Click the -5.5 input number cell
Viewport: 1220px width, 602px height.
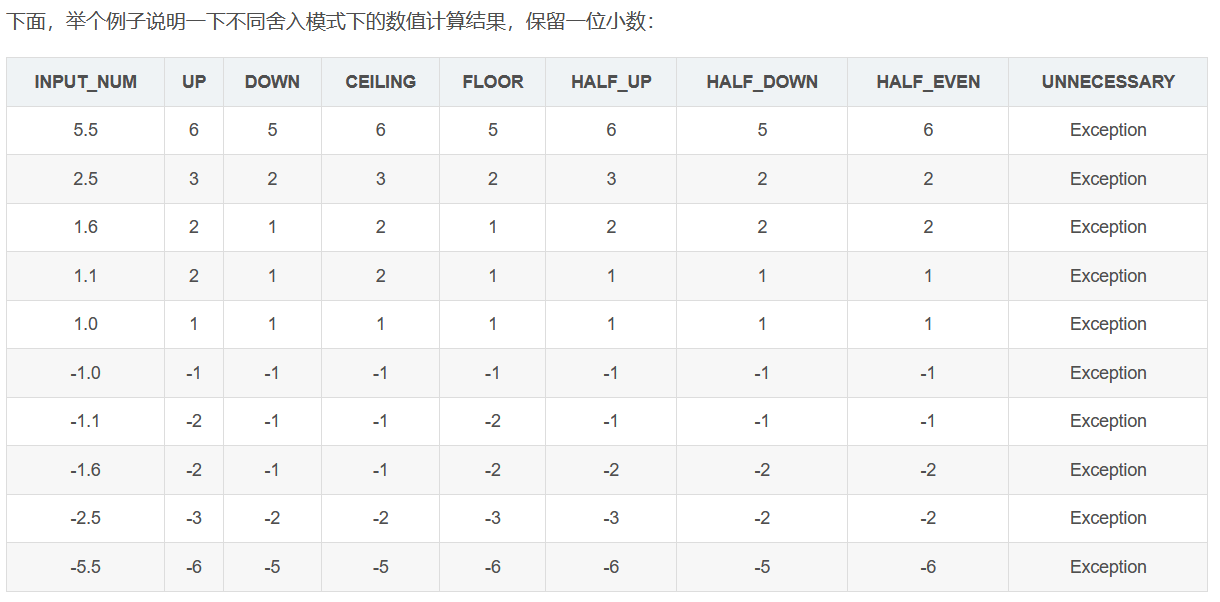[85, 567]
